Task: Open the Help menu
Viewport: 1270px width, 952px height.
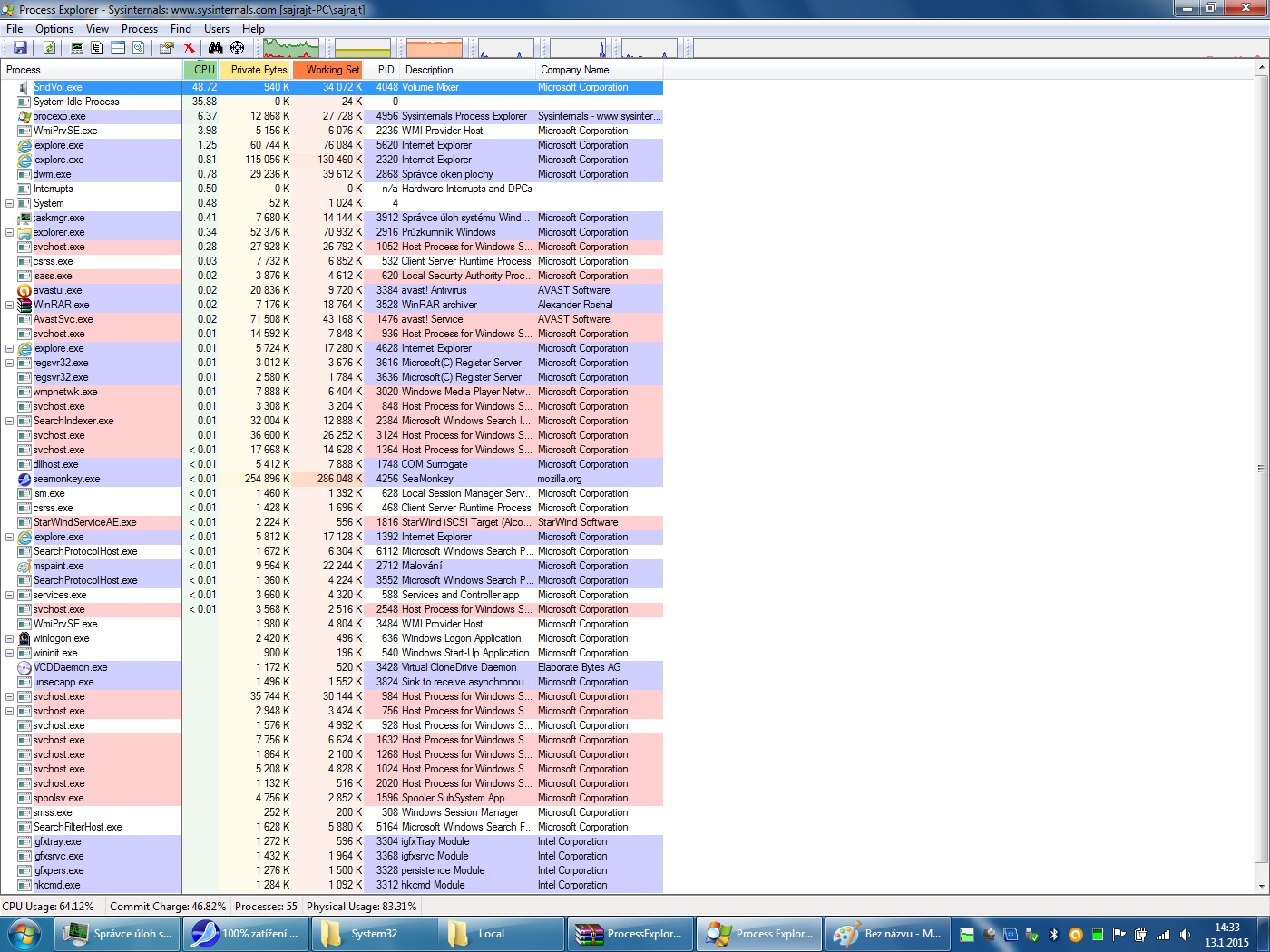Action: tap(253, 29)
